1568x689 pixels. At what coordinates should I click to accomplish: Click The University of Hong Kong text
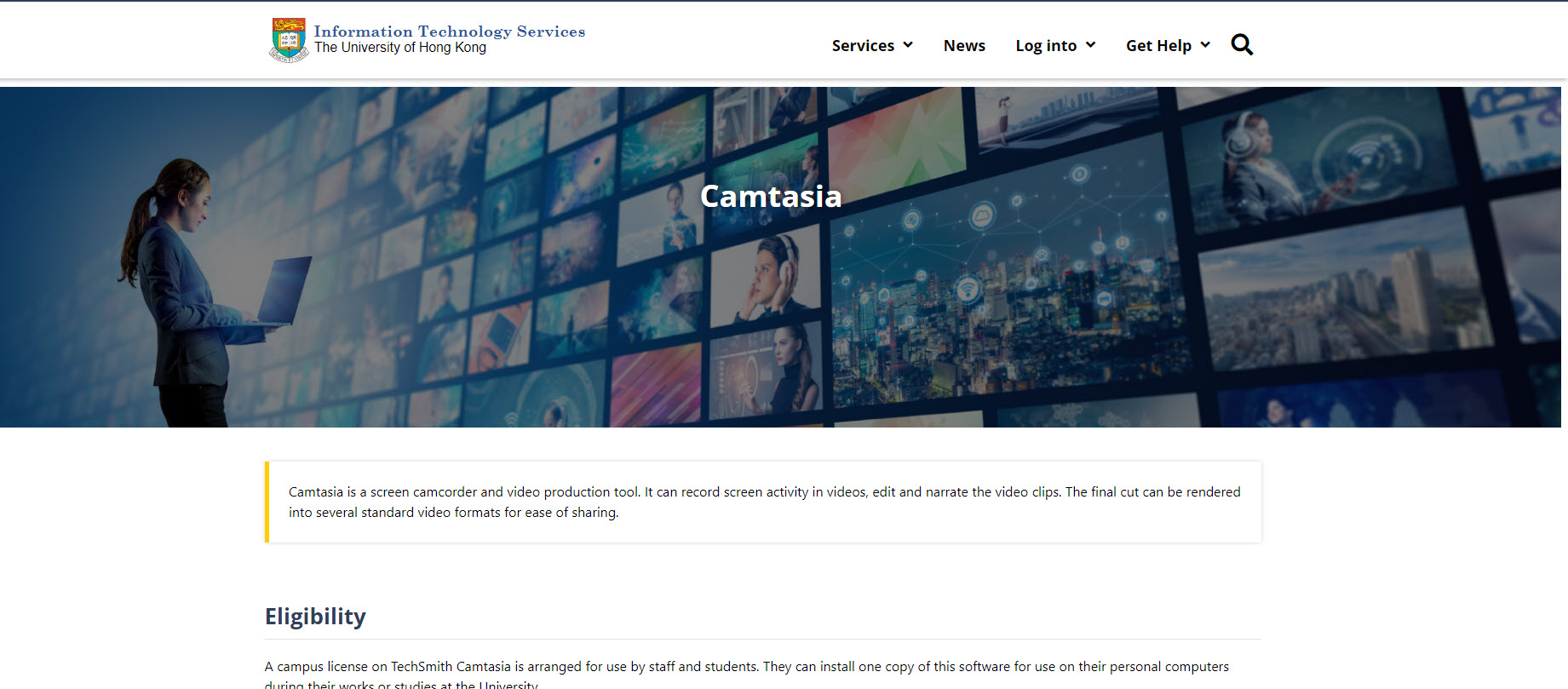(x=400, y=48)
